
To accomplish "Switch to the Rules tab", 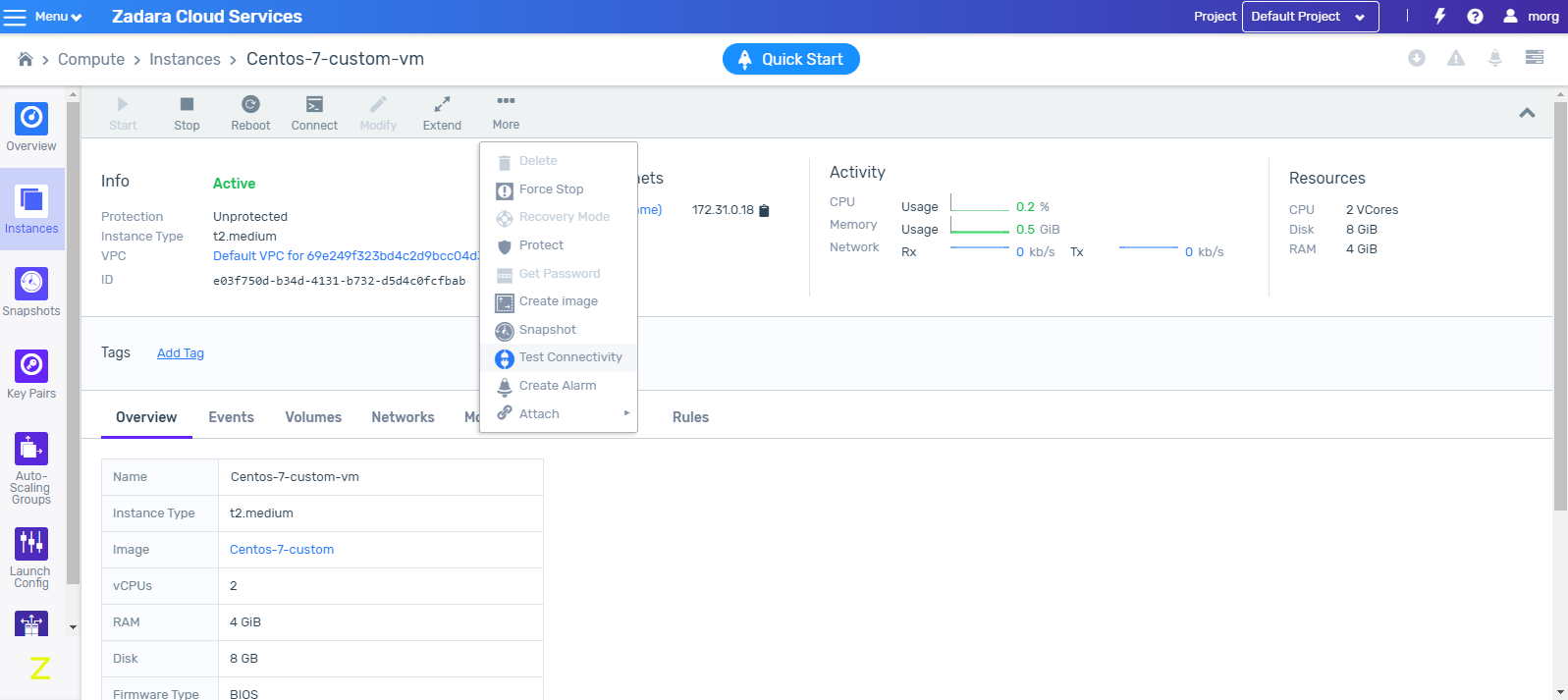I will pyautogui.click(x=690, y=417).
